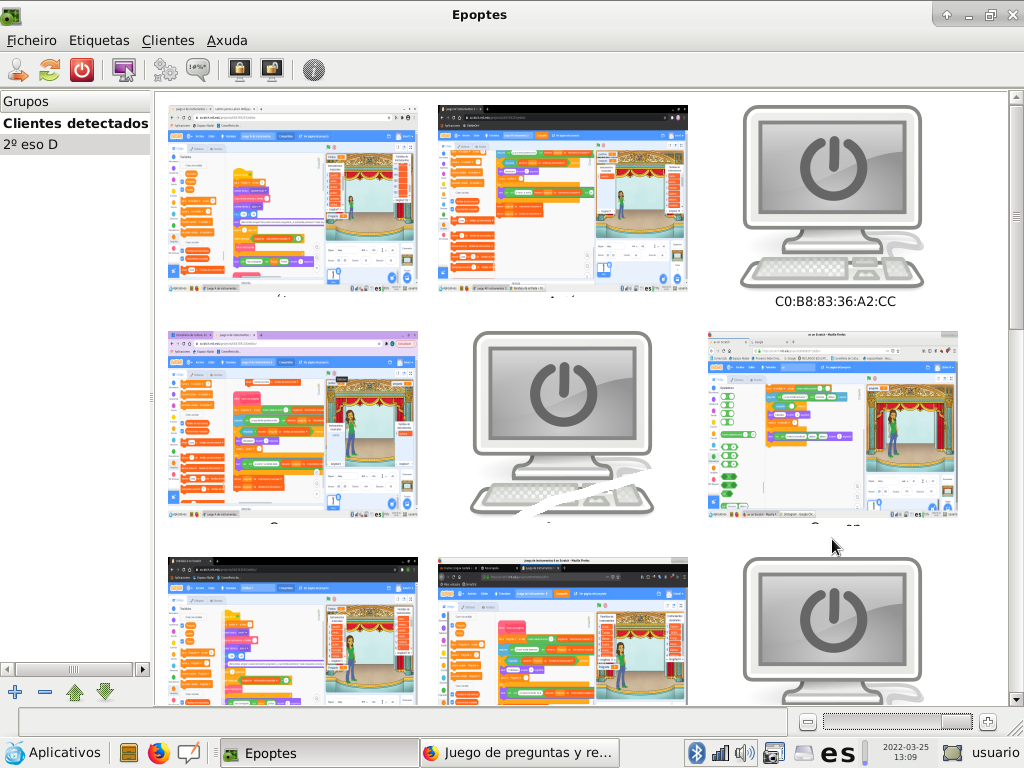Launch Firefox from the panel

point(158,754)
